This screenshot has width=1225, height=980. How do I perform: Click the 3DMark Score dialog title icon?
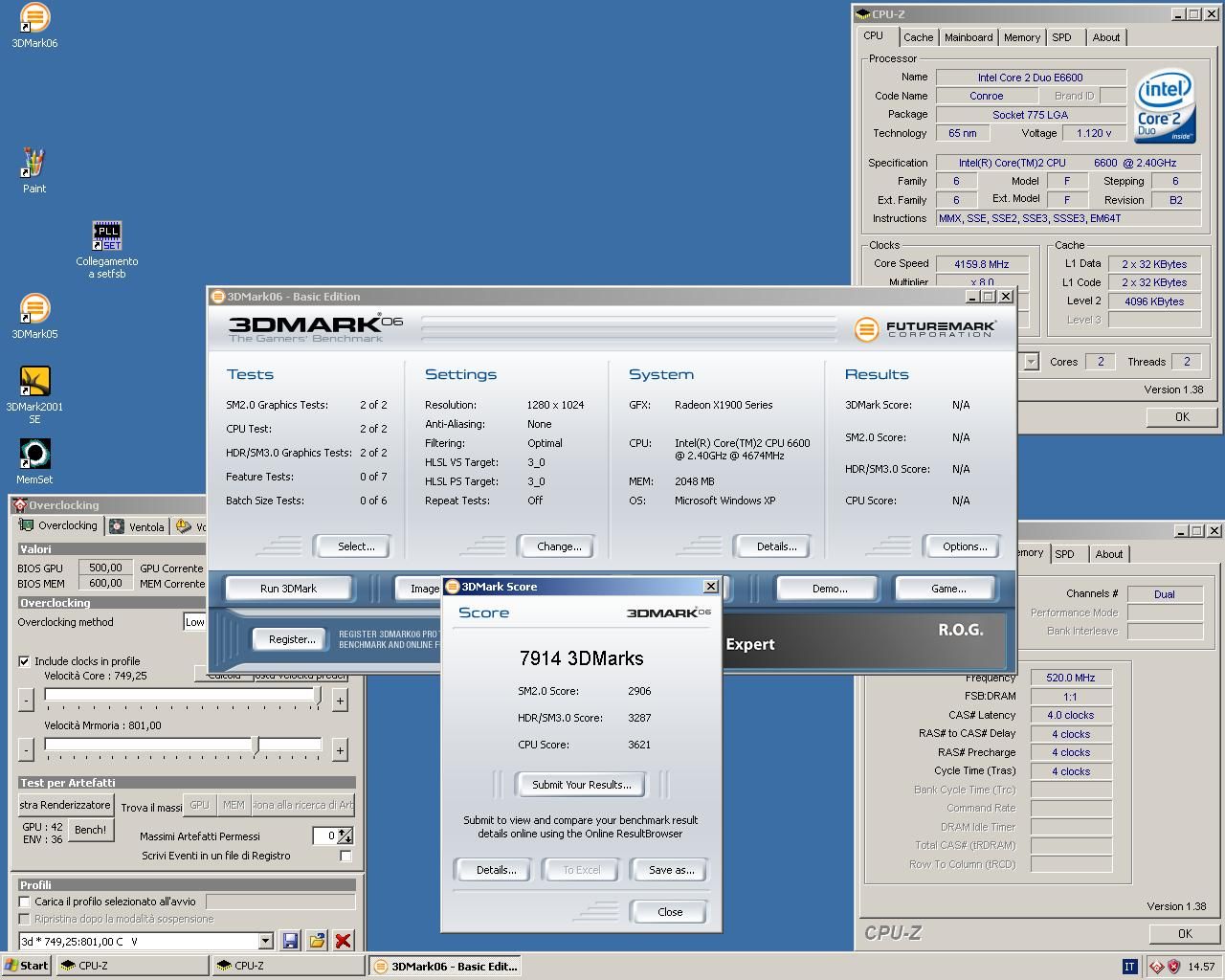click(452, 587)
